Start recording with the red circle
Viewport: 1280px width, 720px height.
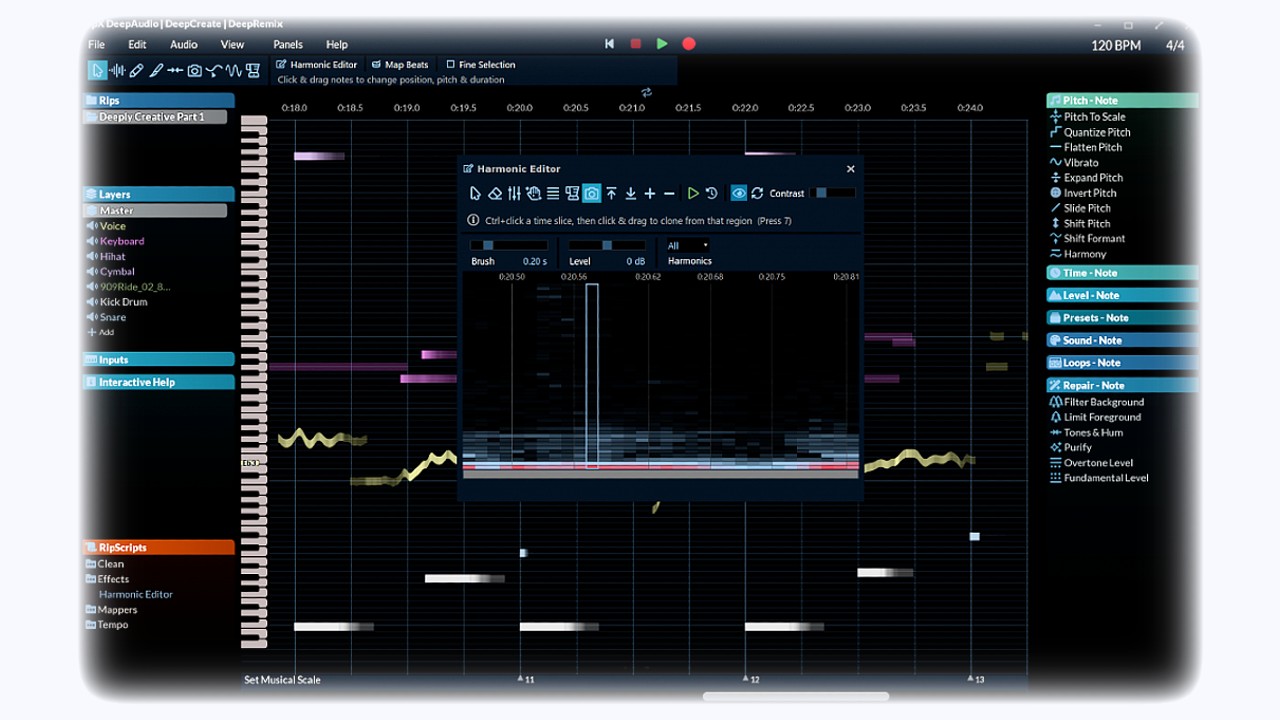click(x=688, y=44)
